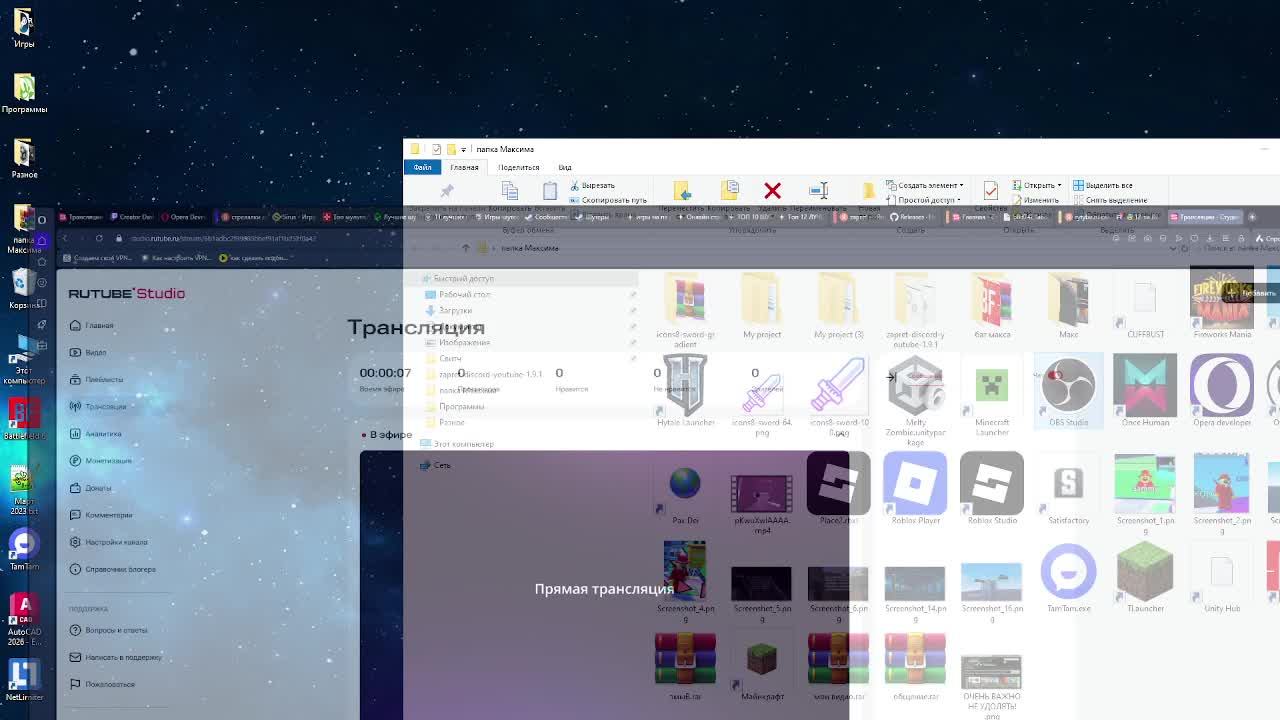Open Видео in RUTUBE Studio sidebar
The width and height of the screenshot is (1280, 720).
coord(88,352)
